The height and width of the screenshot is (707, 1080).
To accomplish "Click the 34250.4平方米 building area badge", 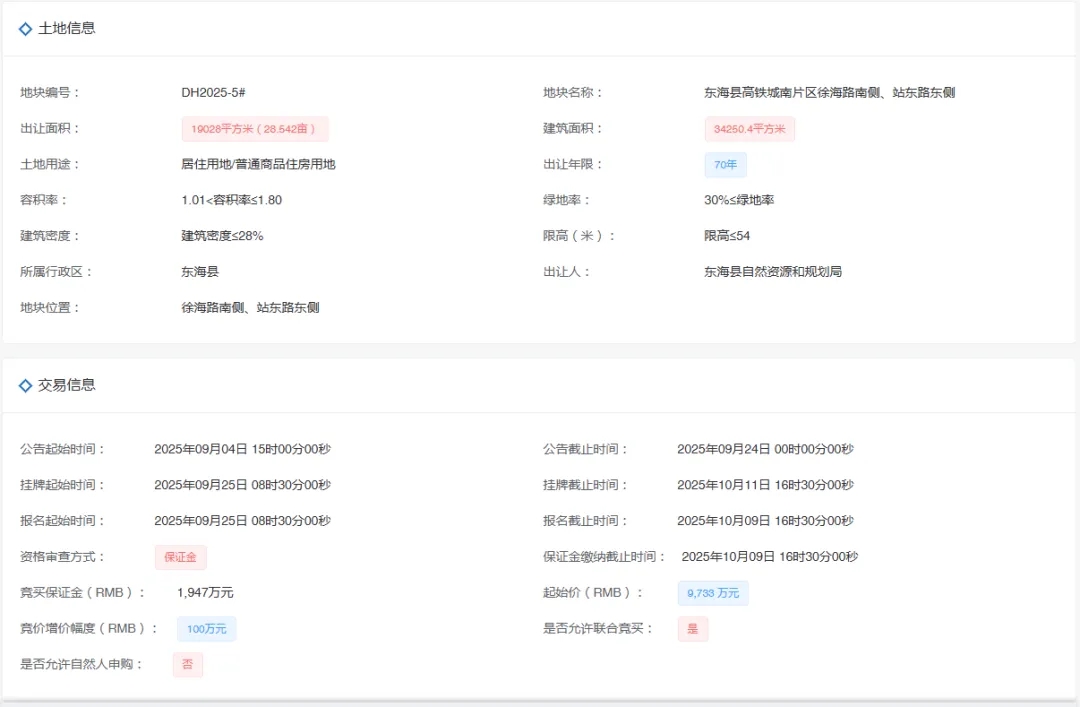I will [x=749, y=129].
